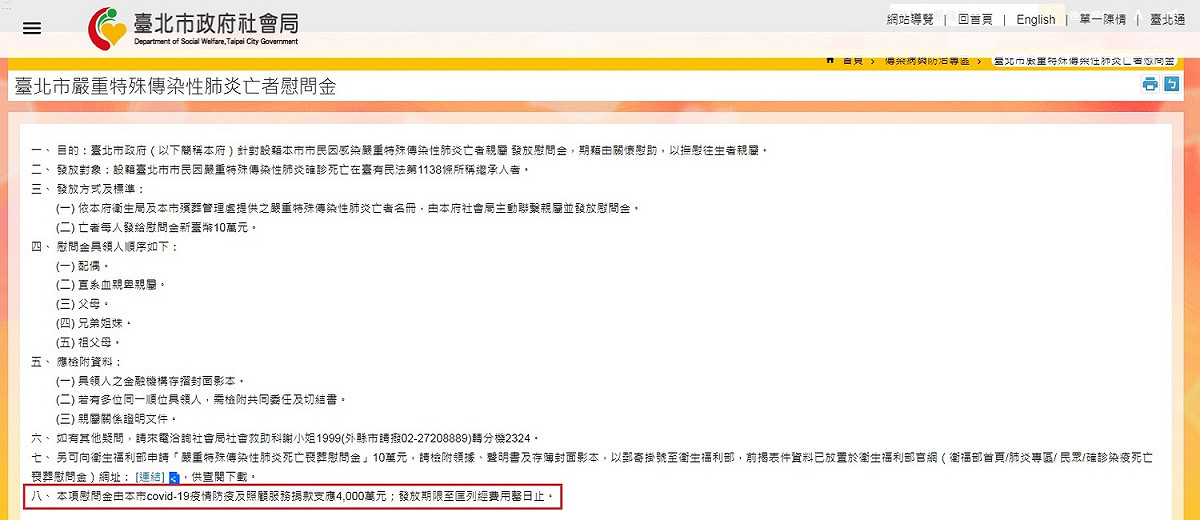Select 首頁 in the breadcrumb
This screenshot has width=1200, height=520.
pos(852,62)
